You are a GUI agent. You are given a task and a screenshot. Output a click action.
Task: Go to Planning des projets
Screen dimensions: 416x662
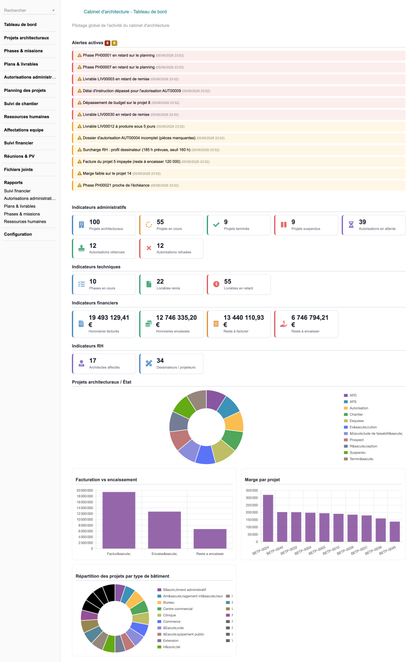(x=25, y=90)
